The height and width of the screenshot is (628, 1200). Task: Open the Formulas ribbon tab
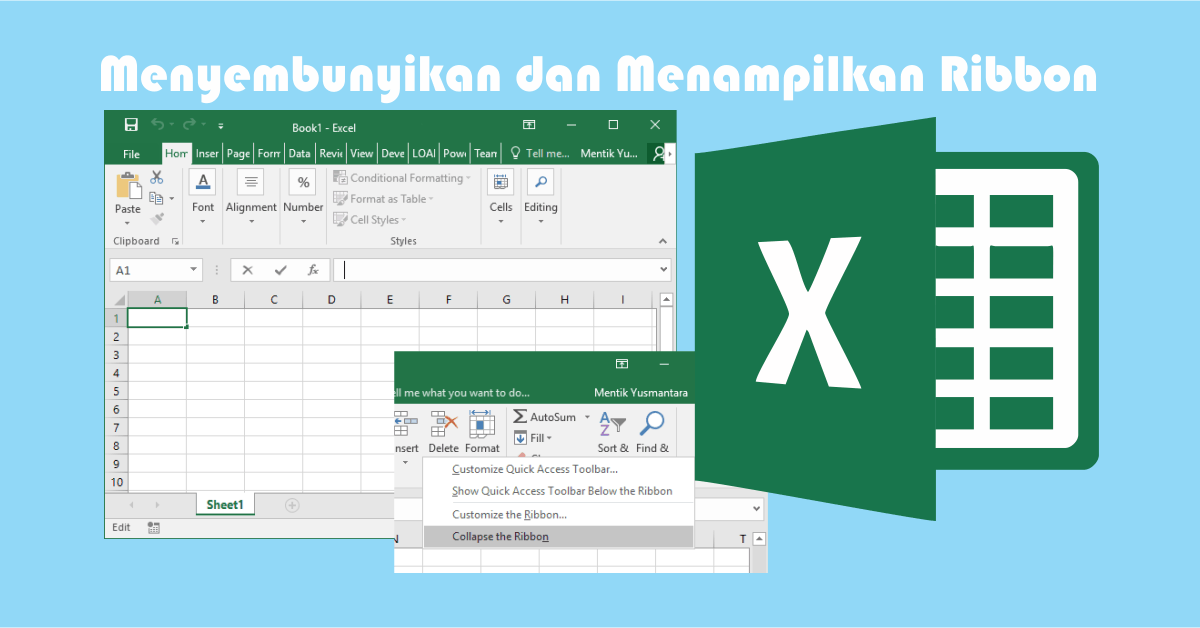tap(269, 154)
